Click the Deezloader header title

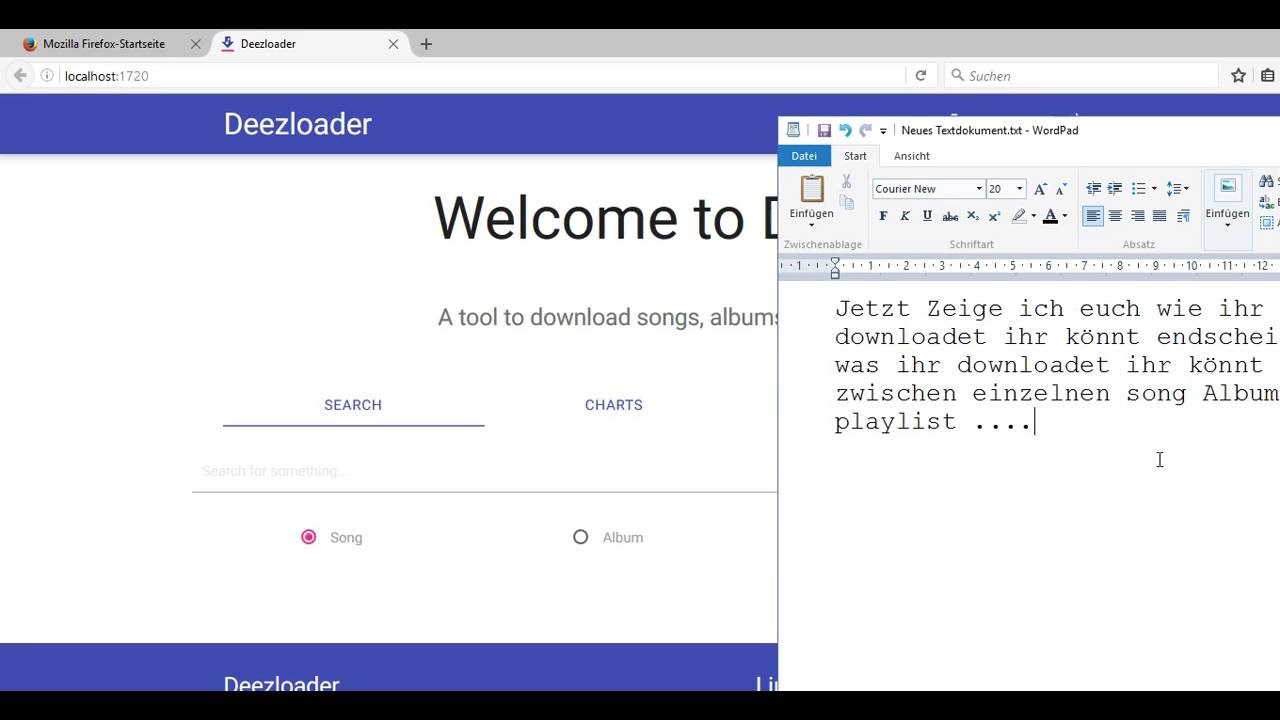297,124
